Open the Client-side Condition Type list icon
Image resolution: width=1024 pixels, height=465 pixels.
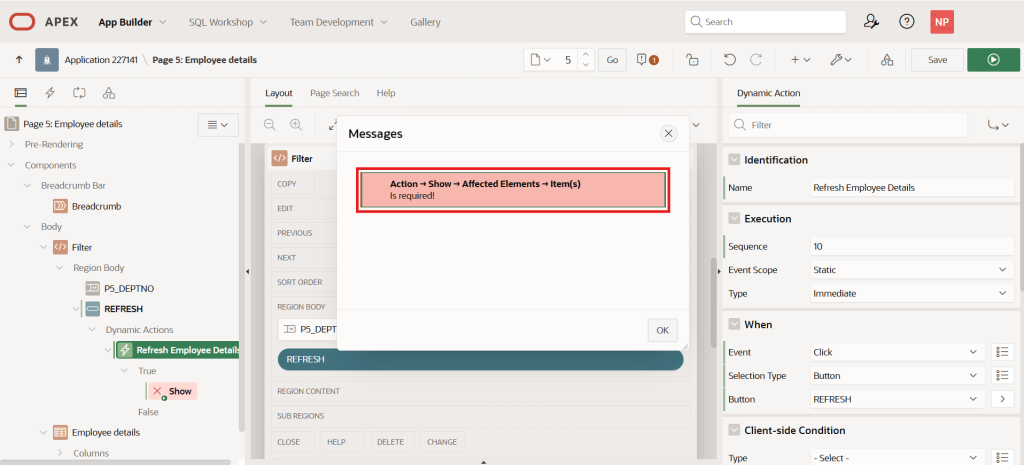(1002, 458)
